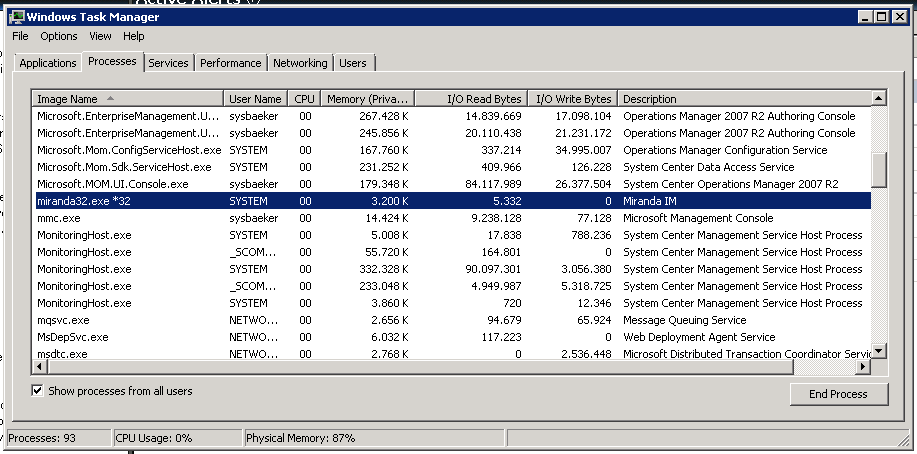The height and width of the screenshot is (454, 917).
Task: Switch to the Users tab
Action: tap(353, 63)
